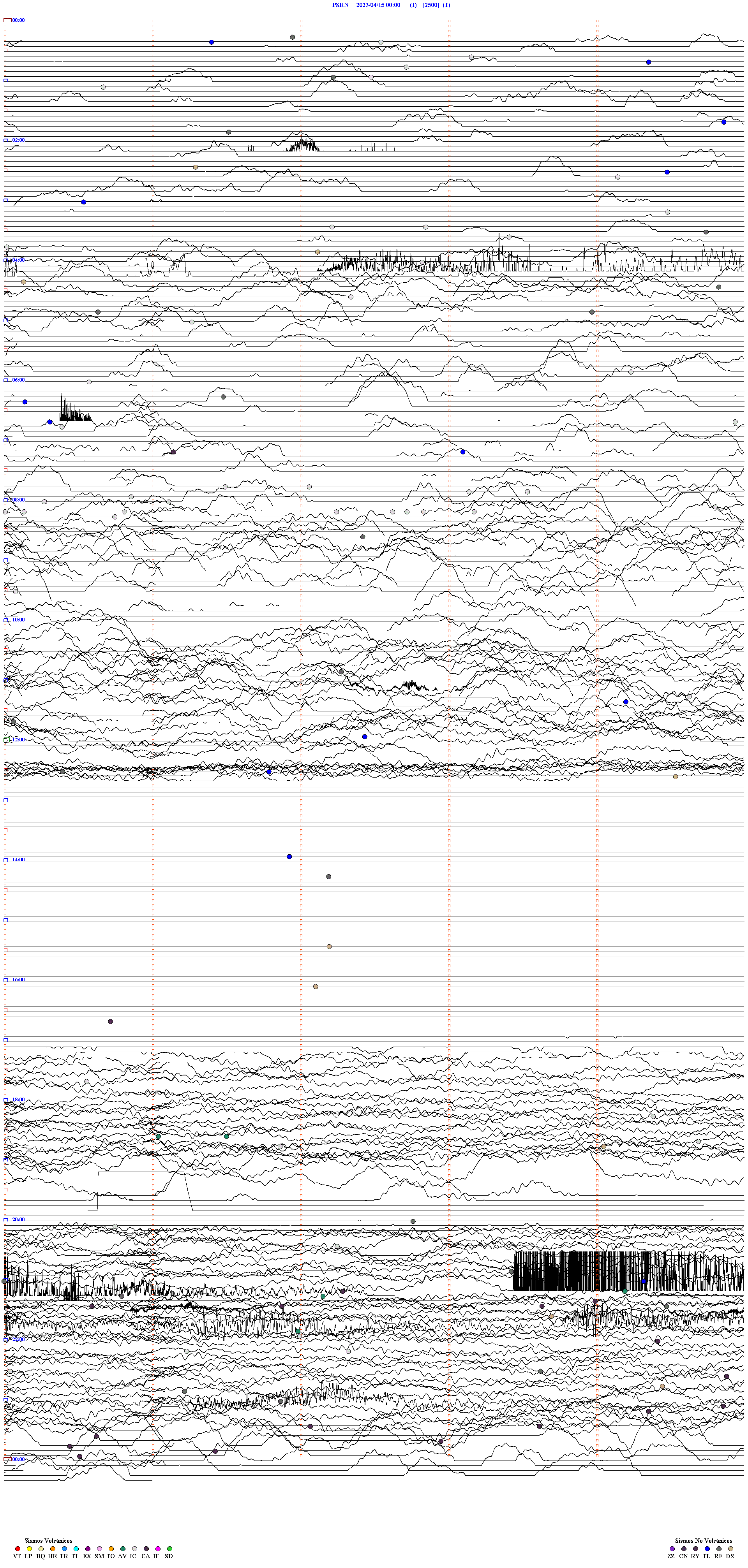748x1568 pixels.
Task: Click the yellow LP legend swatch
Action: pyautogui.click(x=29, y=1549)
